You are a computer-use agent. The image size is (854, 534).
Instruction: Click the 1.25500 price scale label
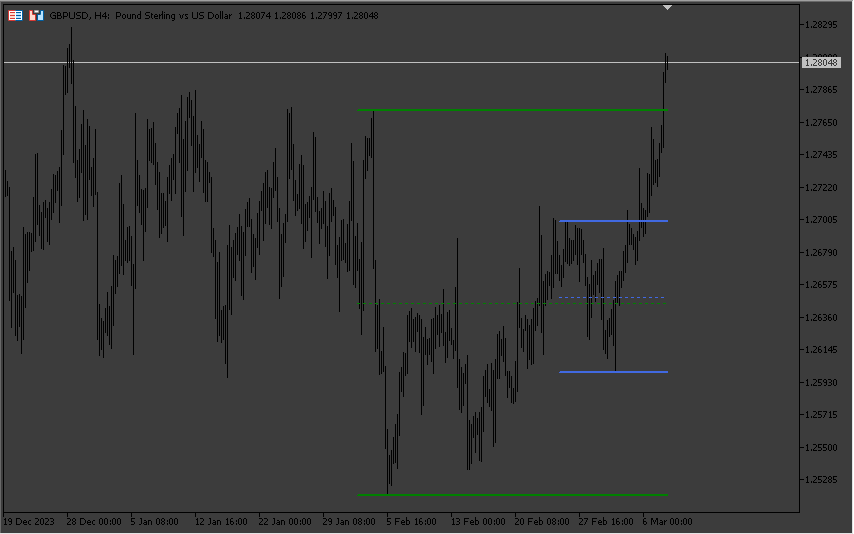(821, 447)
